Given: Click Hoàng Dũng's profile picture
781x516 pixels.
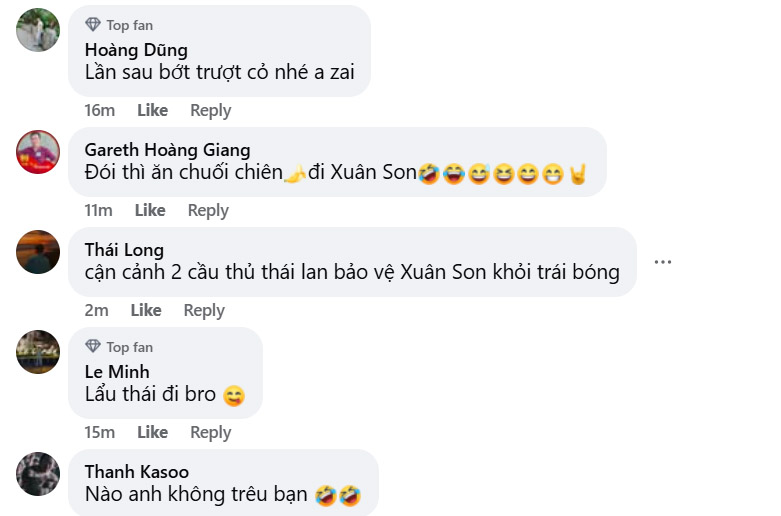Looking at the screenshot, I should [x=38, y=30].
